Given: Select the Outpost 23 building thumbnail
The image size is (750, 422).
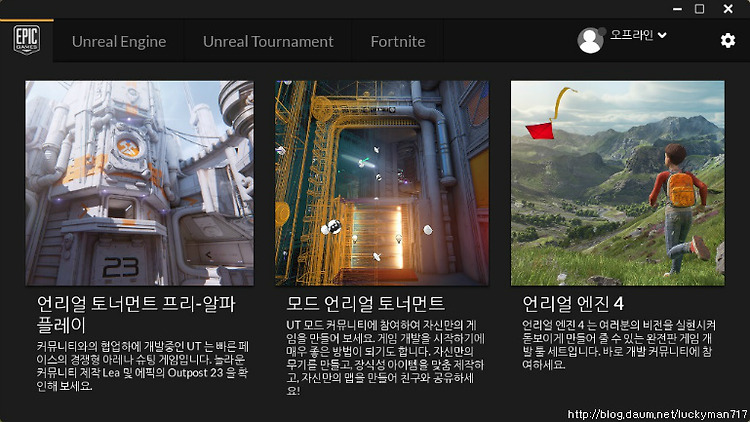Looking at the screenshot, I should coord(140,183).
